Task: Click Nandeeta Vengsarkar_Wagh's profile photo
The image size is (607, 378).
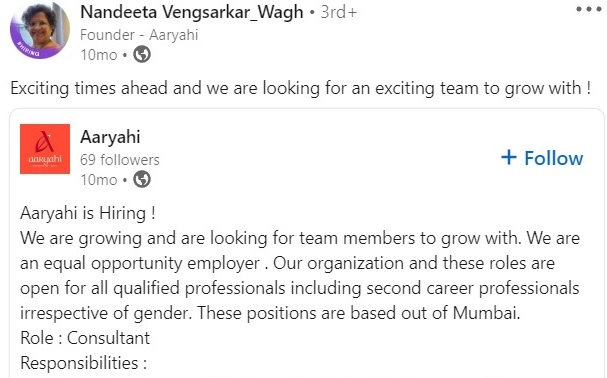Action: (x=40, y=30)
